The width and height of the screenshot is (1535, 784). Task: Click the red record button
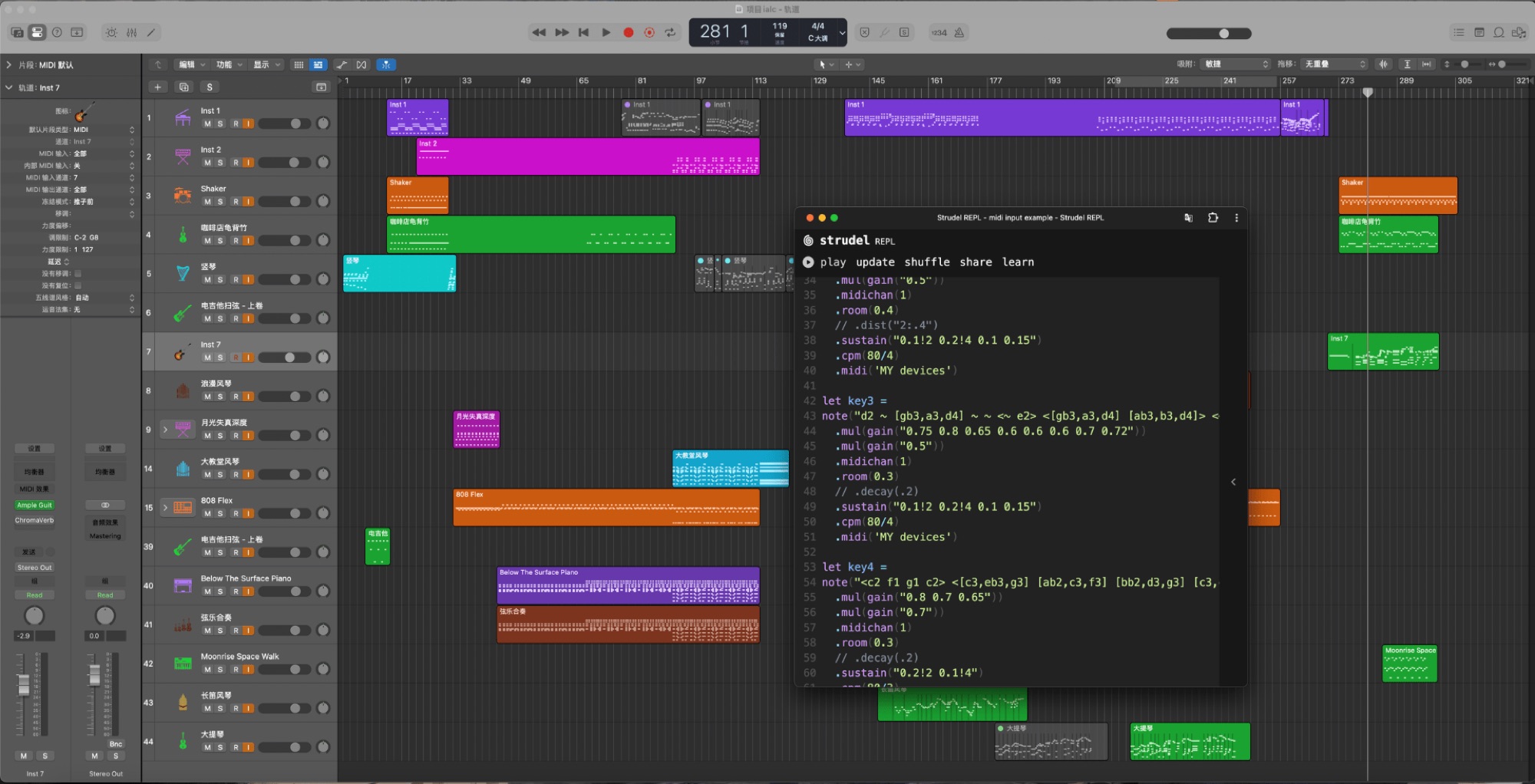[x=629, y=32]
